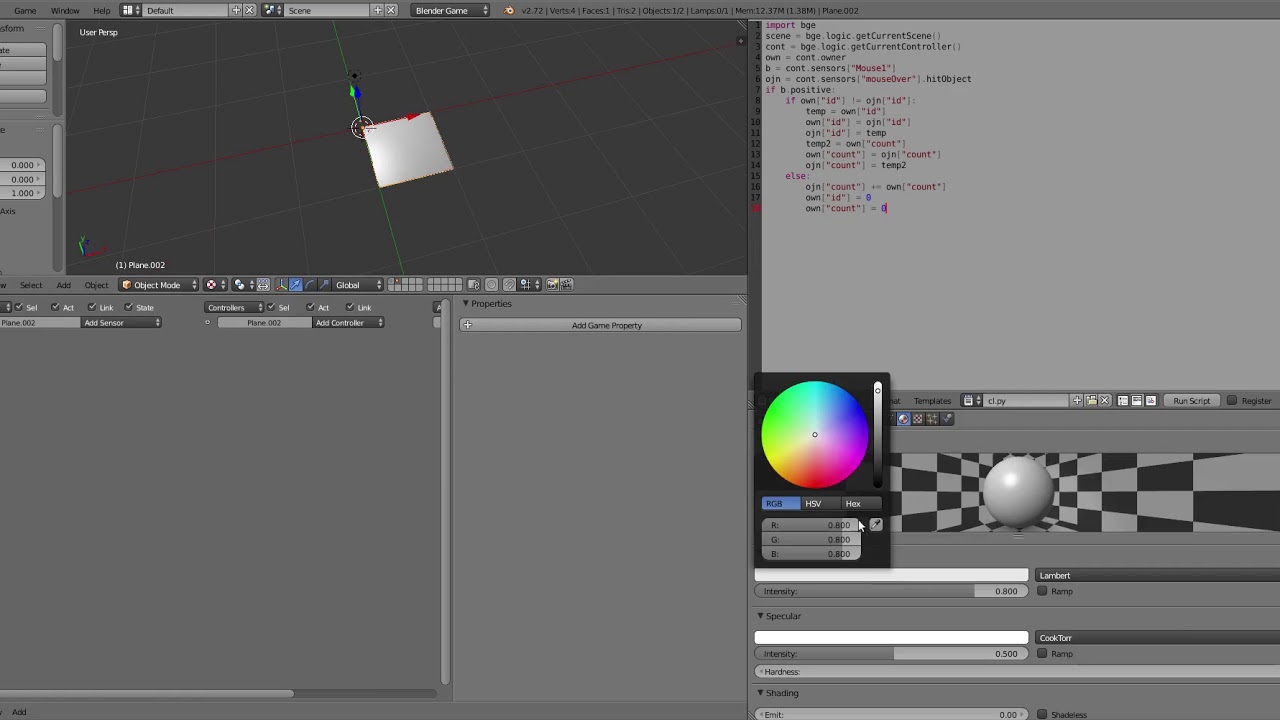Toggle sensors State checkbox
1280x720 pixels.
(x=129, y=307)
